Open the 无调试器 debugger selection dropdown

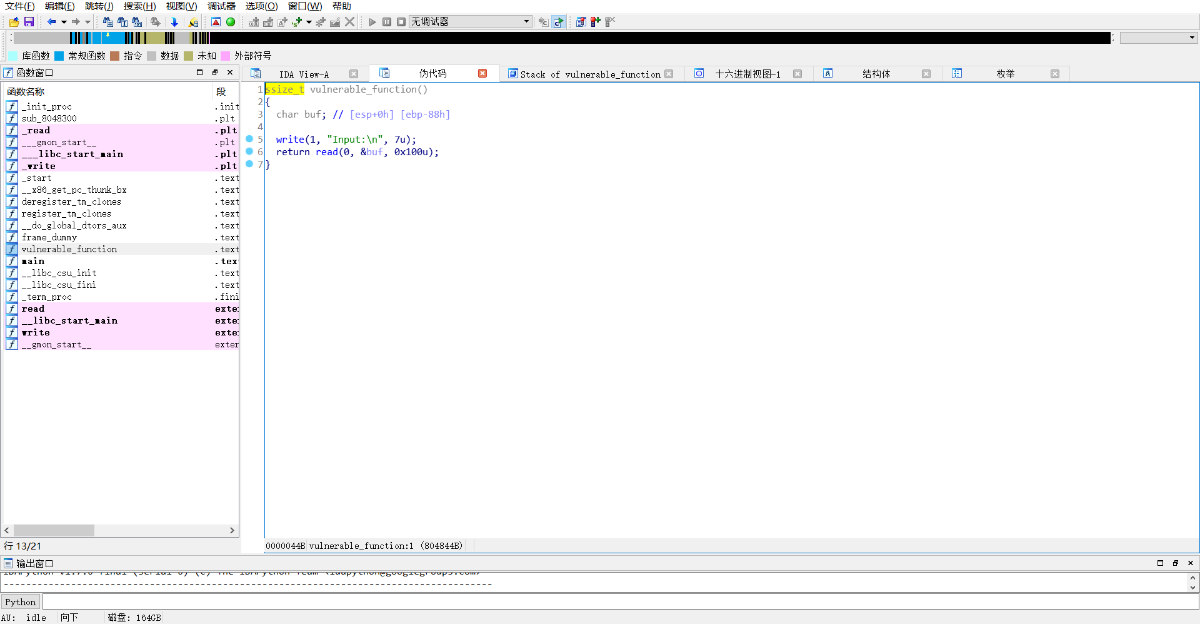(x=470, y=22)
